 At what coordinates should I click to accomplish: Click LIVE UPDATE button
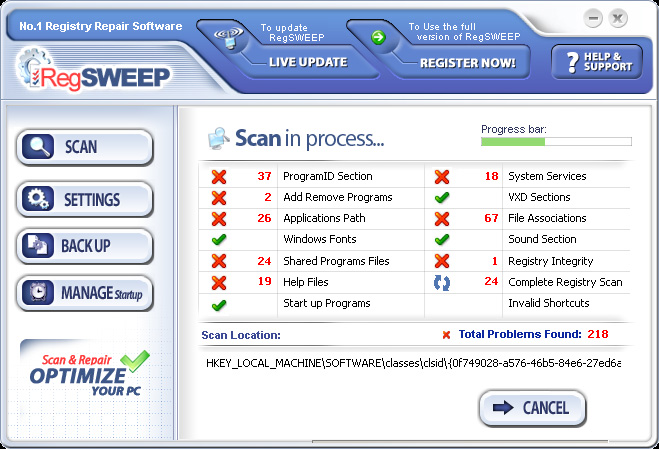tap(308, 62)
